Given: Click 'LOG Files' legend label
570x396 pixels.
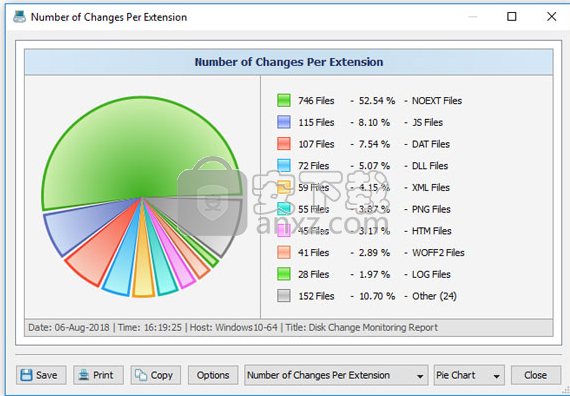Looking at the screenshot, I should click(x=431, y=275).
